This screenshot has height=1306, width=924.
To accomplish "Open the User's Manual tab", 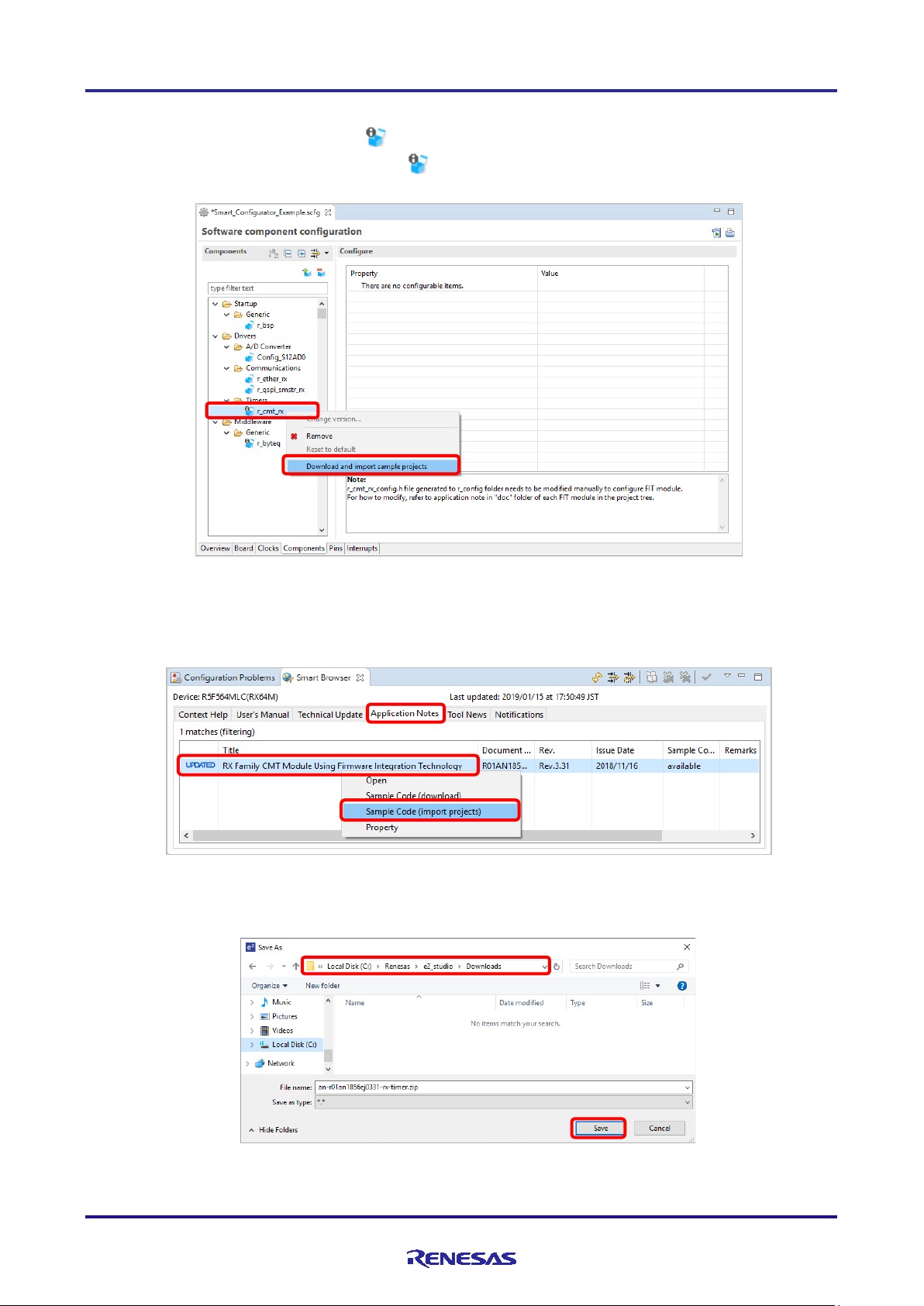I will pyautogui.click(x=263, y=715).
